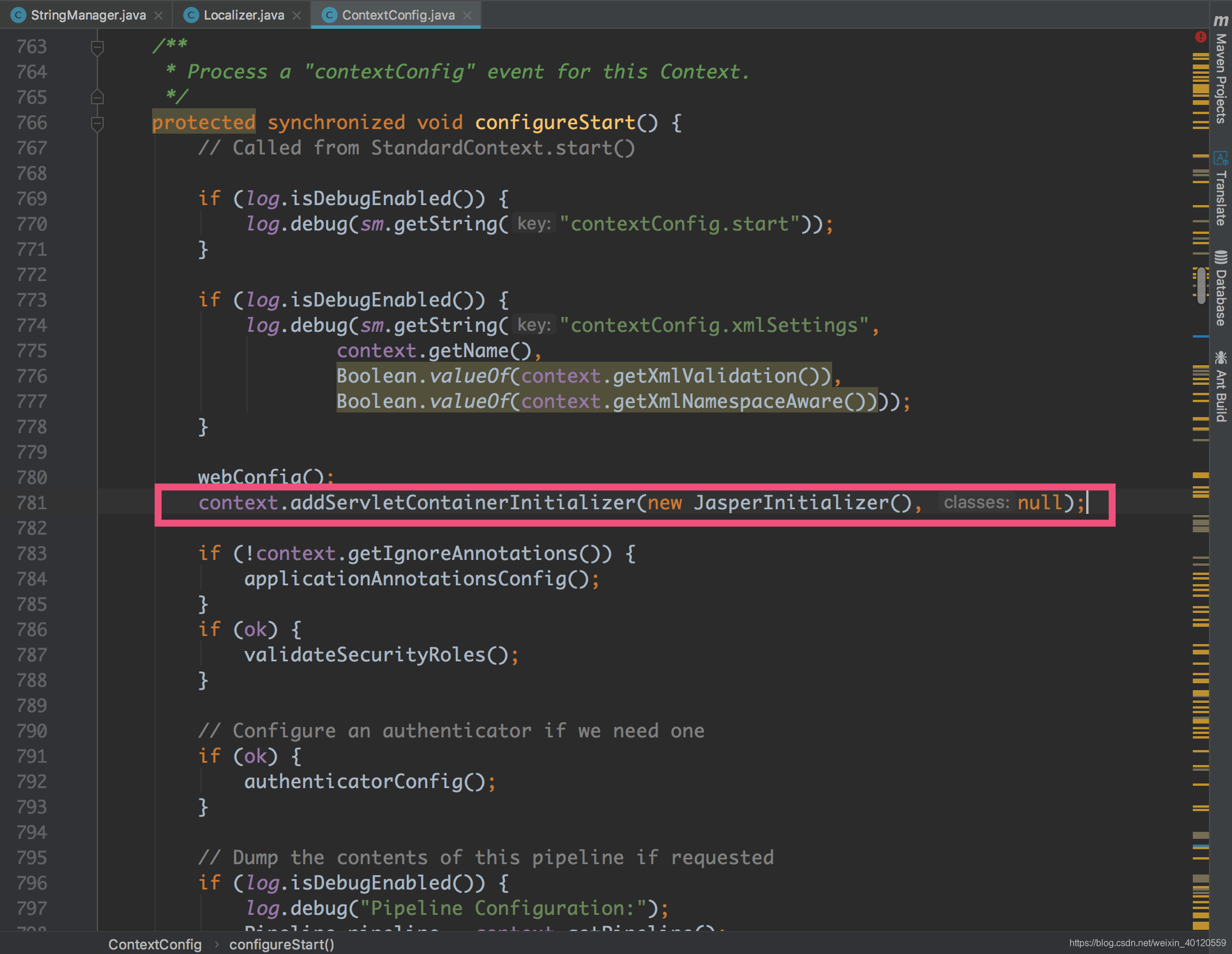Click the configureStart() breadcrumb
The image size is (1232, 954).
(x=282, y=944)
